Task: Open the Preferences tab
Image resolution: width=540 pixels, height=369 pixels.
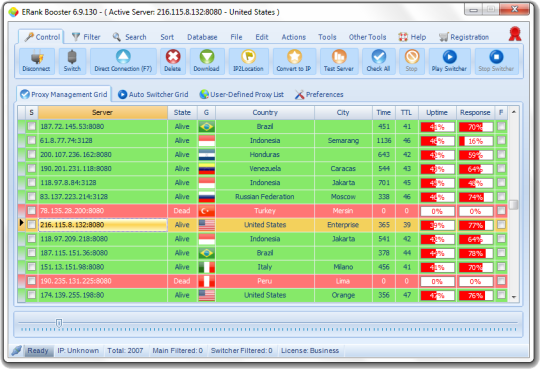Action: coord(319,94)
